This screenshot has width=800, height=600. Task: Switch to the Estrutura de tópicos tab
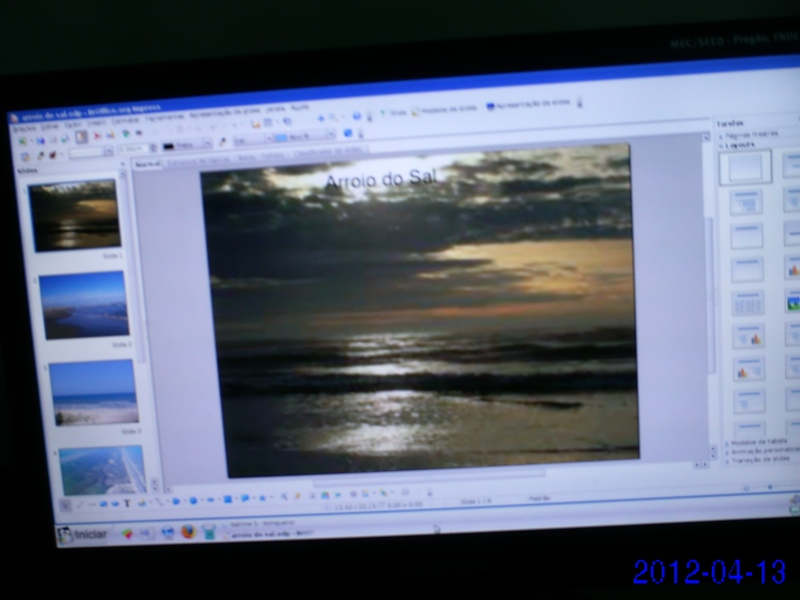pos(198,160)
